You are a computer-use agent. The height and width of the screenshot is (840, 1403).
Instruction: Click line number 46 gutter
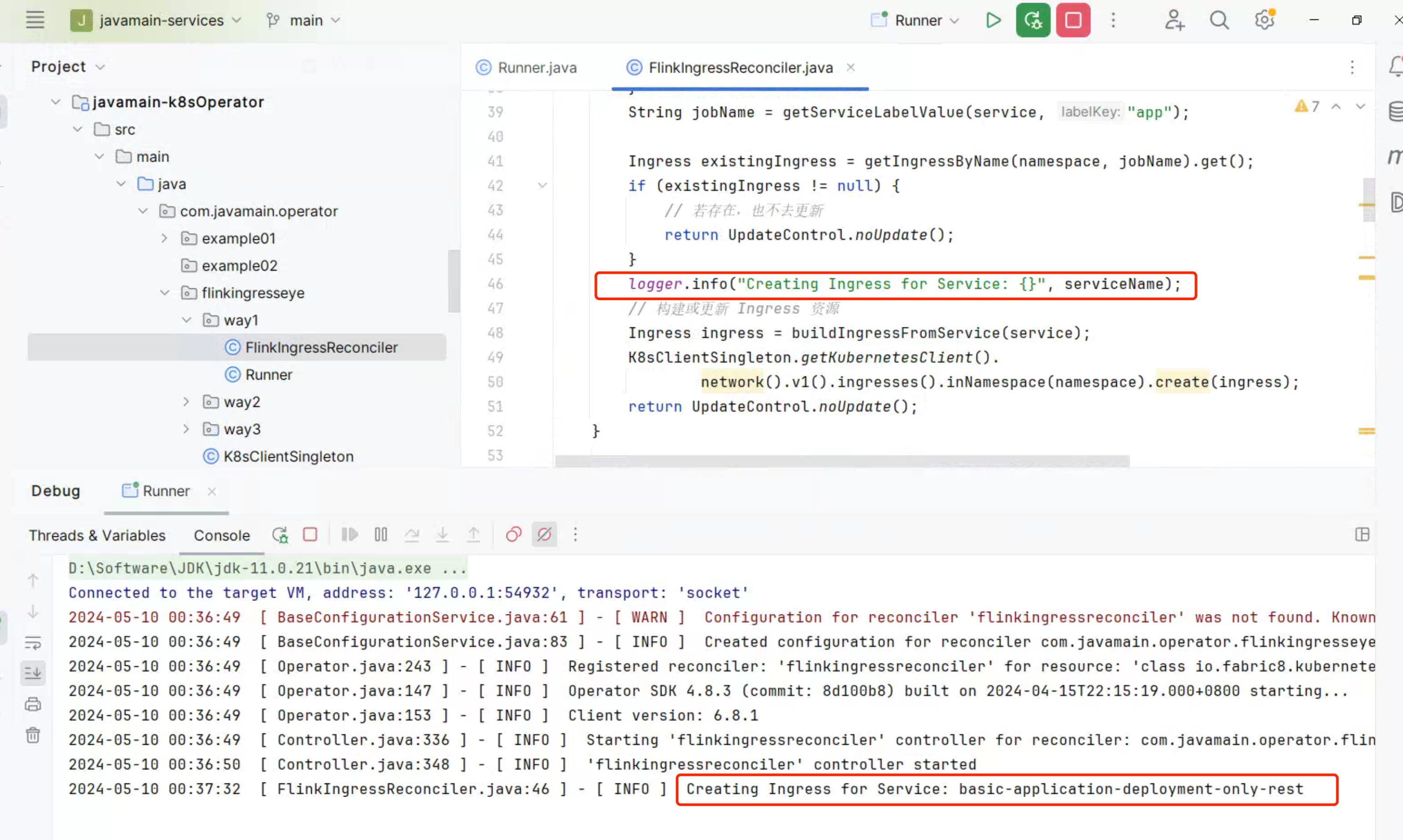(496, 284)
